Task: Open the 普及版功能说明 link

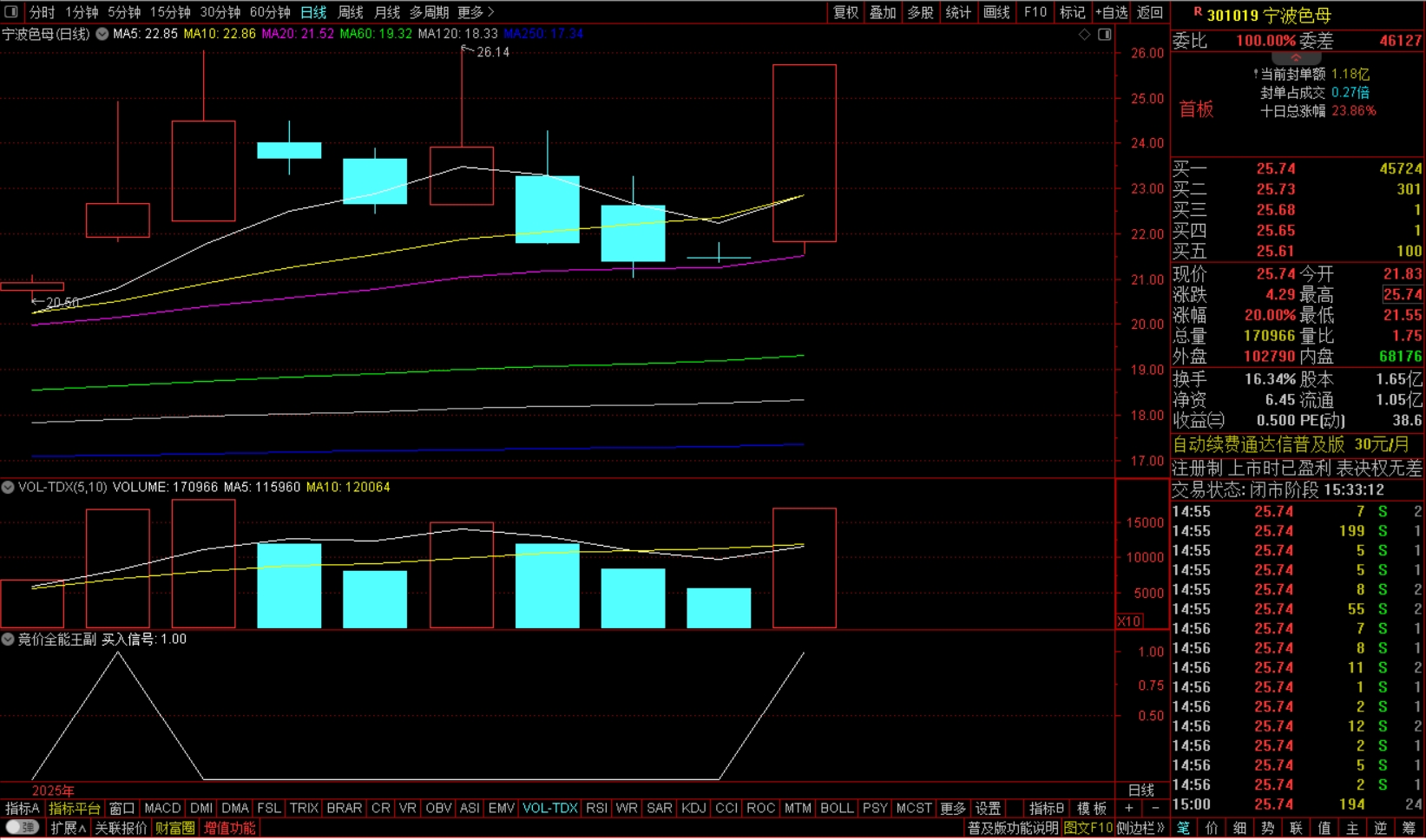Action: [1013, 828]
